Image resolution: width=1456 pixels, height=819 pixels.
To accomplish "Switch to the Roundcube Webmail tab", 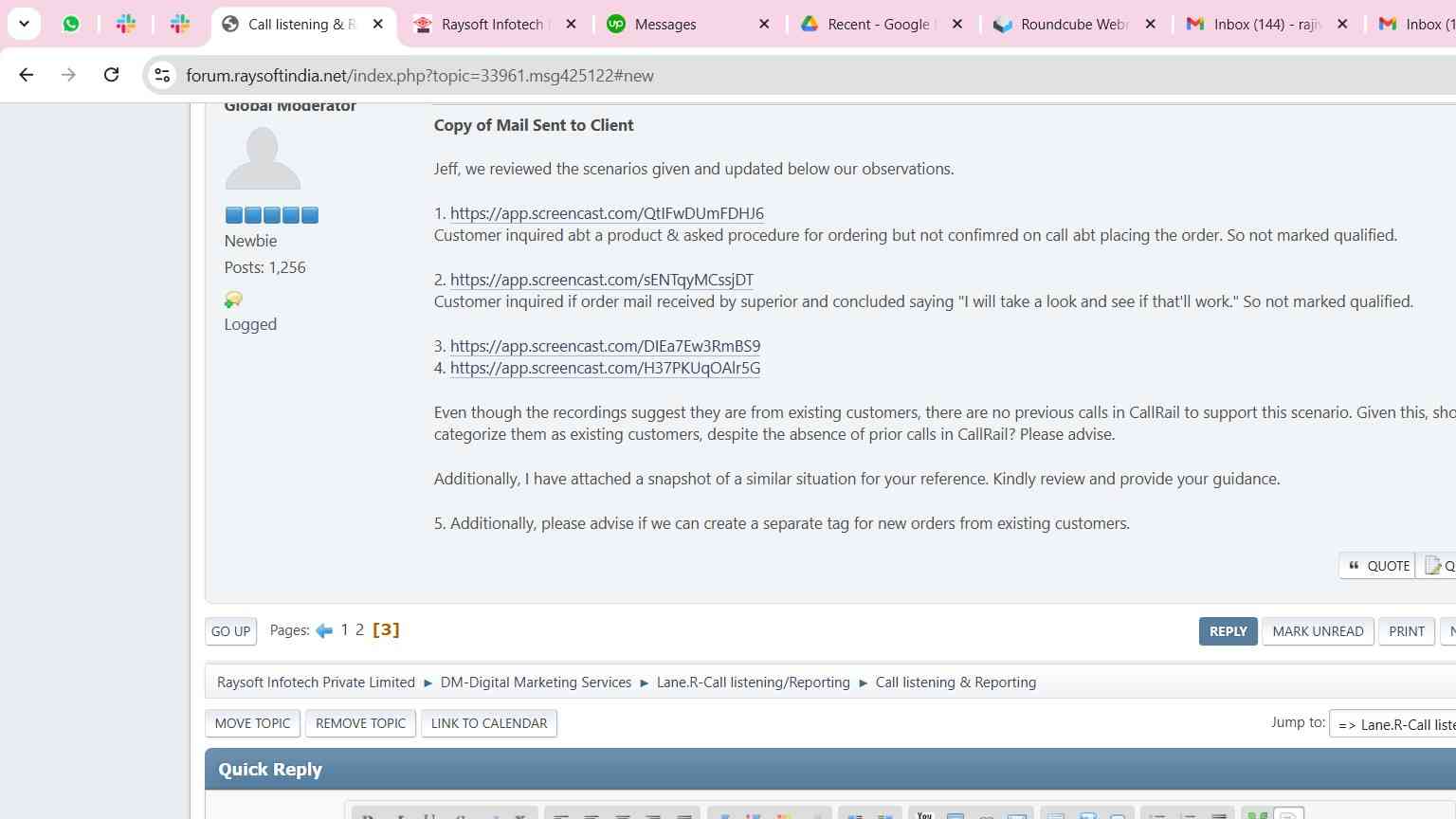I will click(1073, 25).
